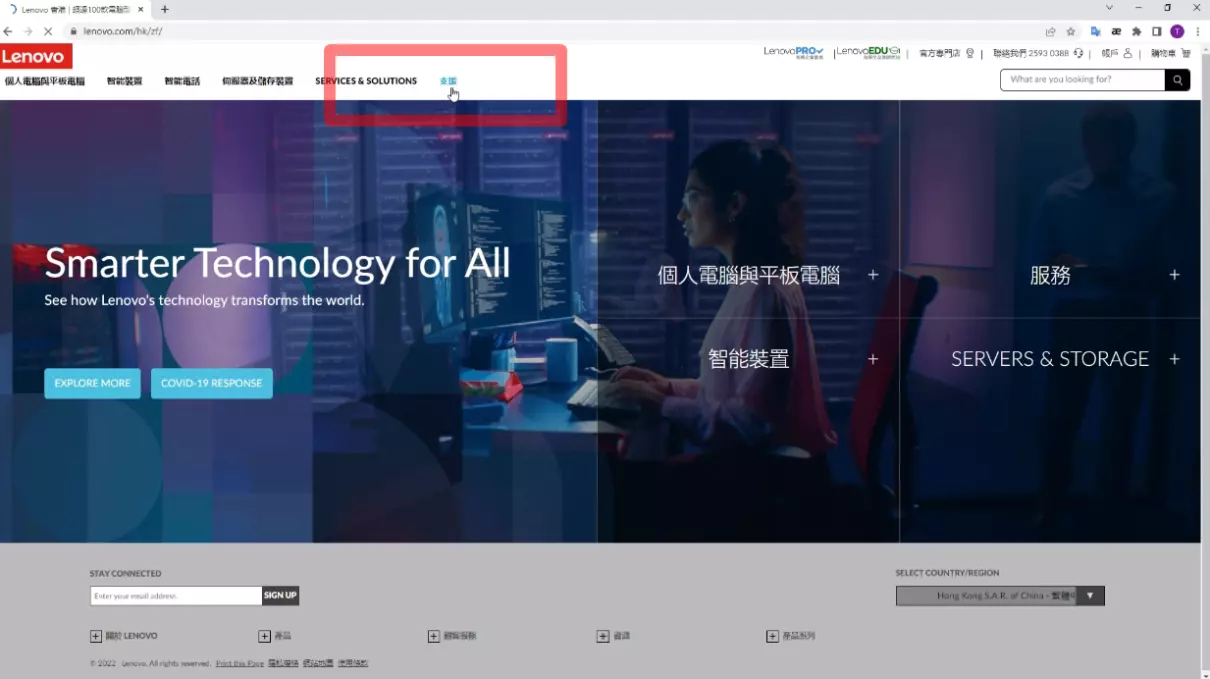
Task: Toggle the browser side panel
Action: tap(1156, 31)
